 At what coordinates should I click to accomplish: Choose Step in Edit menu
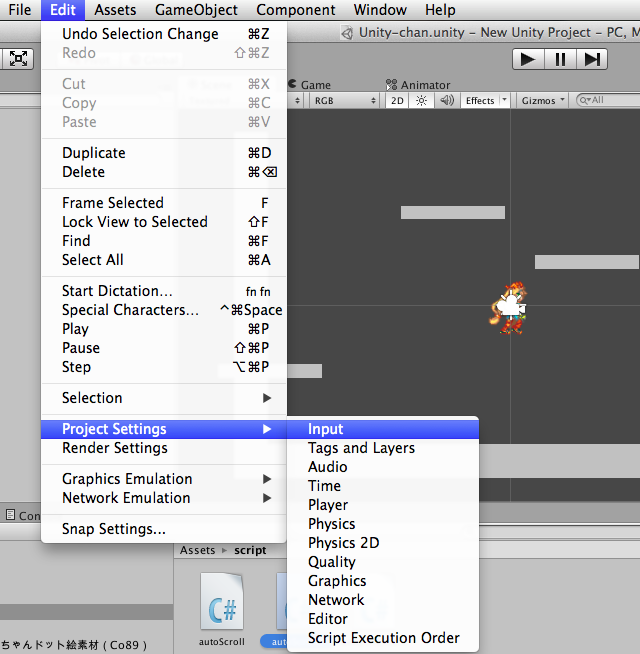coord(164,367)
